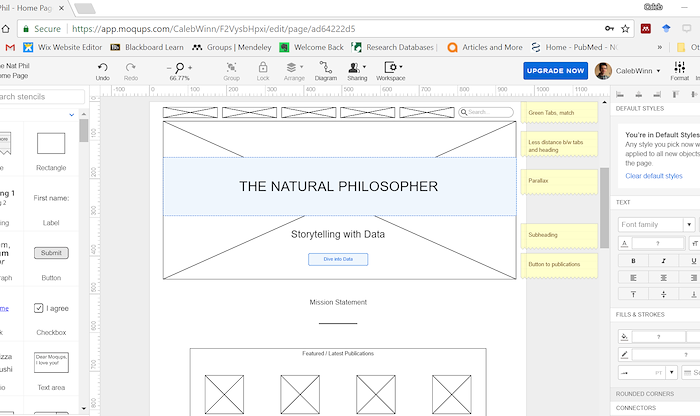Expand the bookmarks overflow chevron
Viewport: 700px width, 416px height.
pyautogui.click(x=659, y=47)
